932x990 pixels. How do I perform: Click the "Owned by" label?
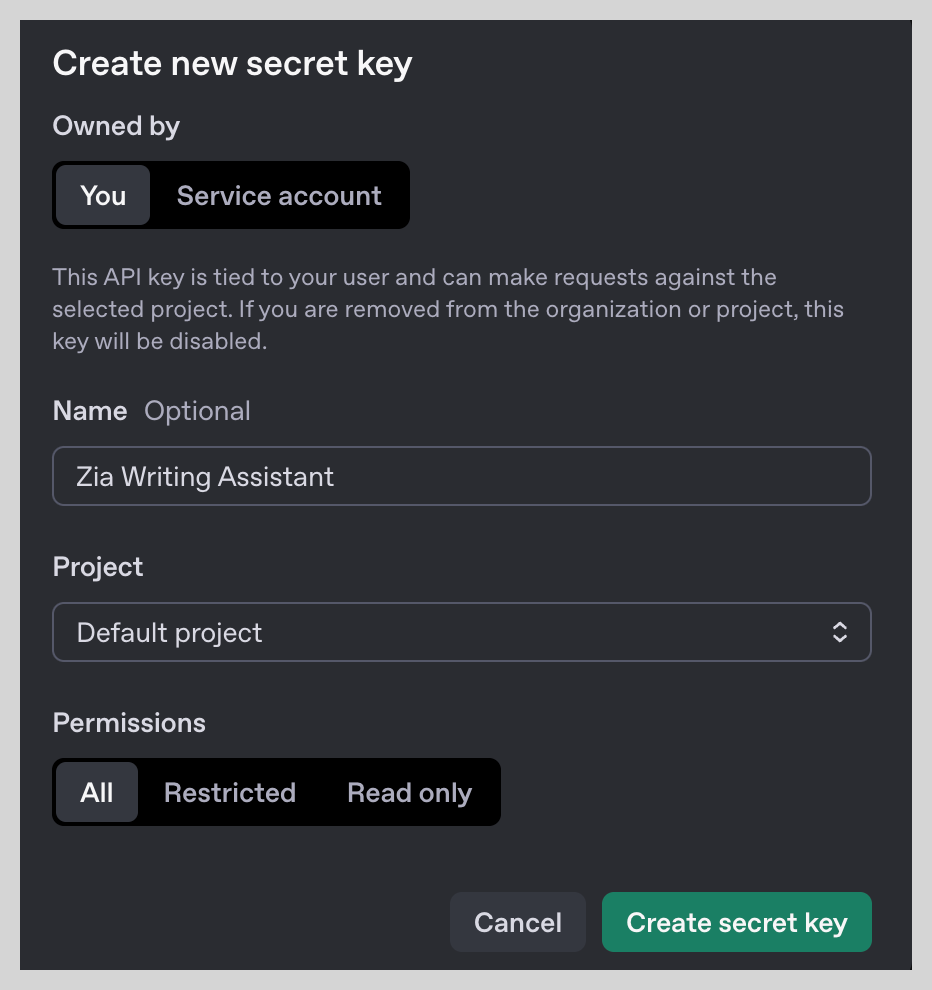[x=116, y=126]
